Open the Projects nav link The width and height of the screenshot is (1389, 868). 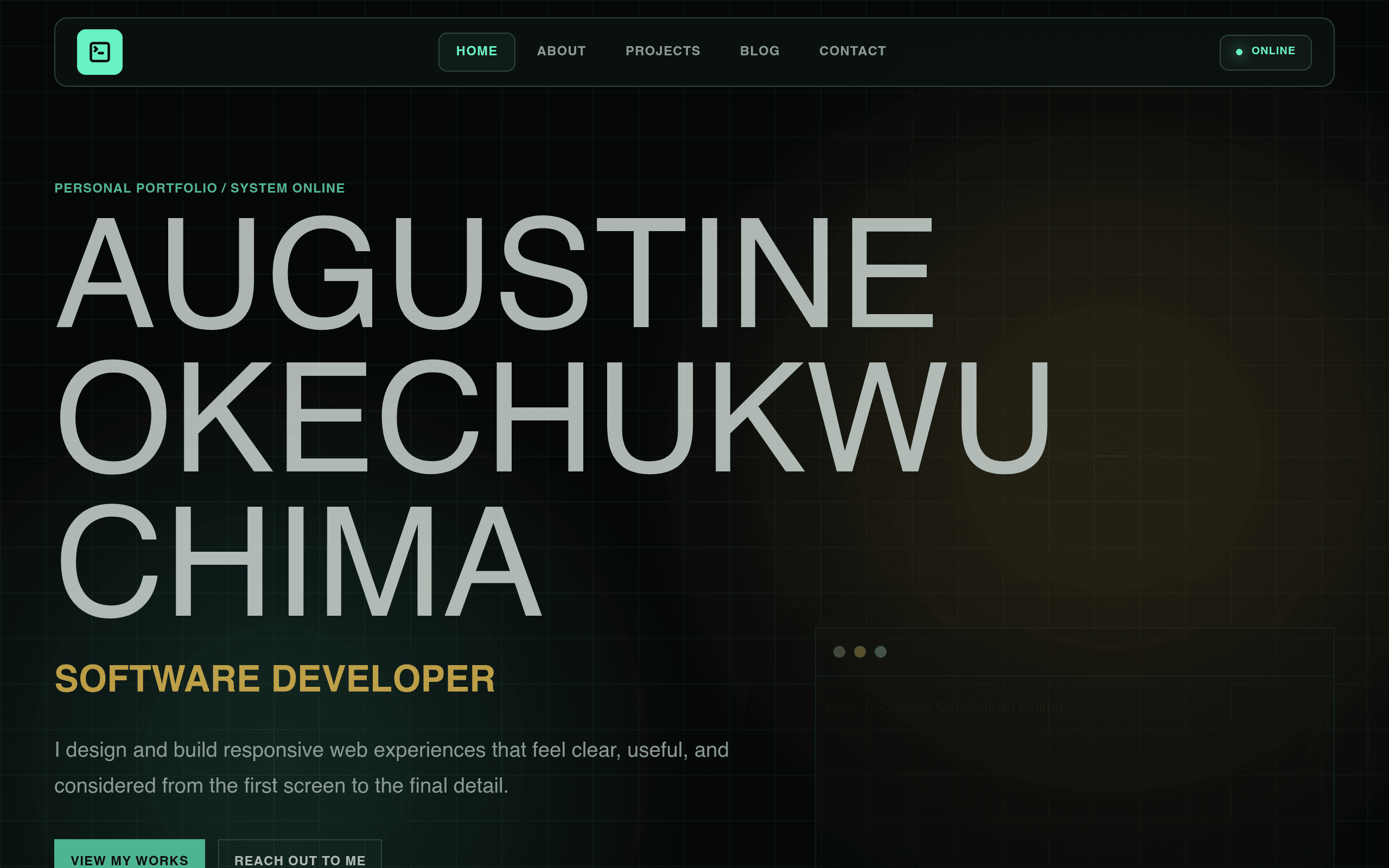[662, 51]
